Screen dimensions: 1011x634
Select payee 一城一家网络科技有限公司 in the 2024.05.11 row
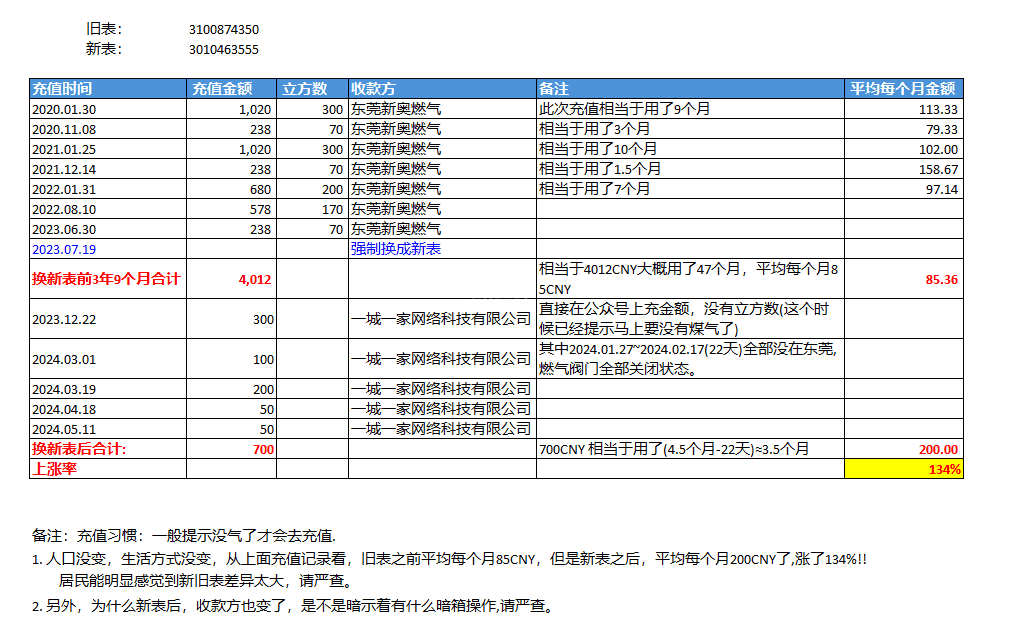(x=442, y=429)
